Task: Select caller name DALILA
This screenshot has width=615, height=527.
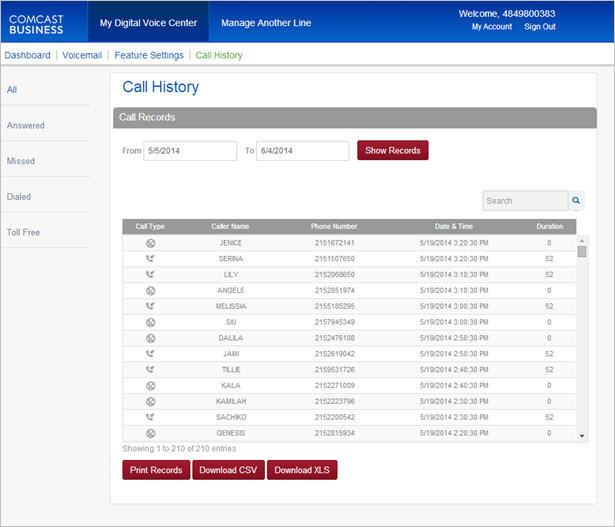Action: pos(231,338)
